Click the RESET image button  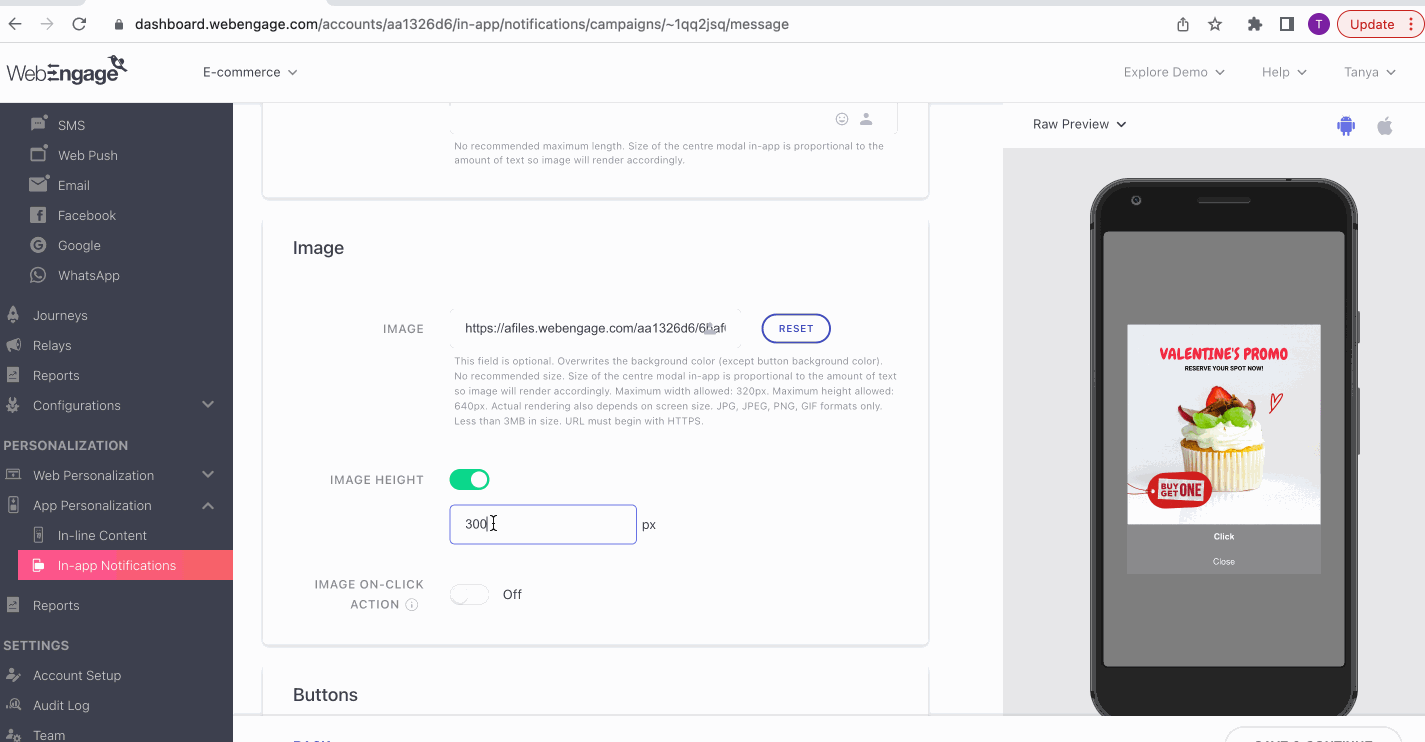[x=796, y=328]
